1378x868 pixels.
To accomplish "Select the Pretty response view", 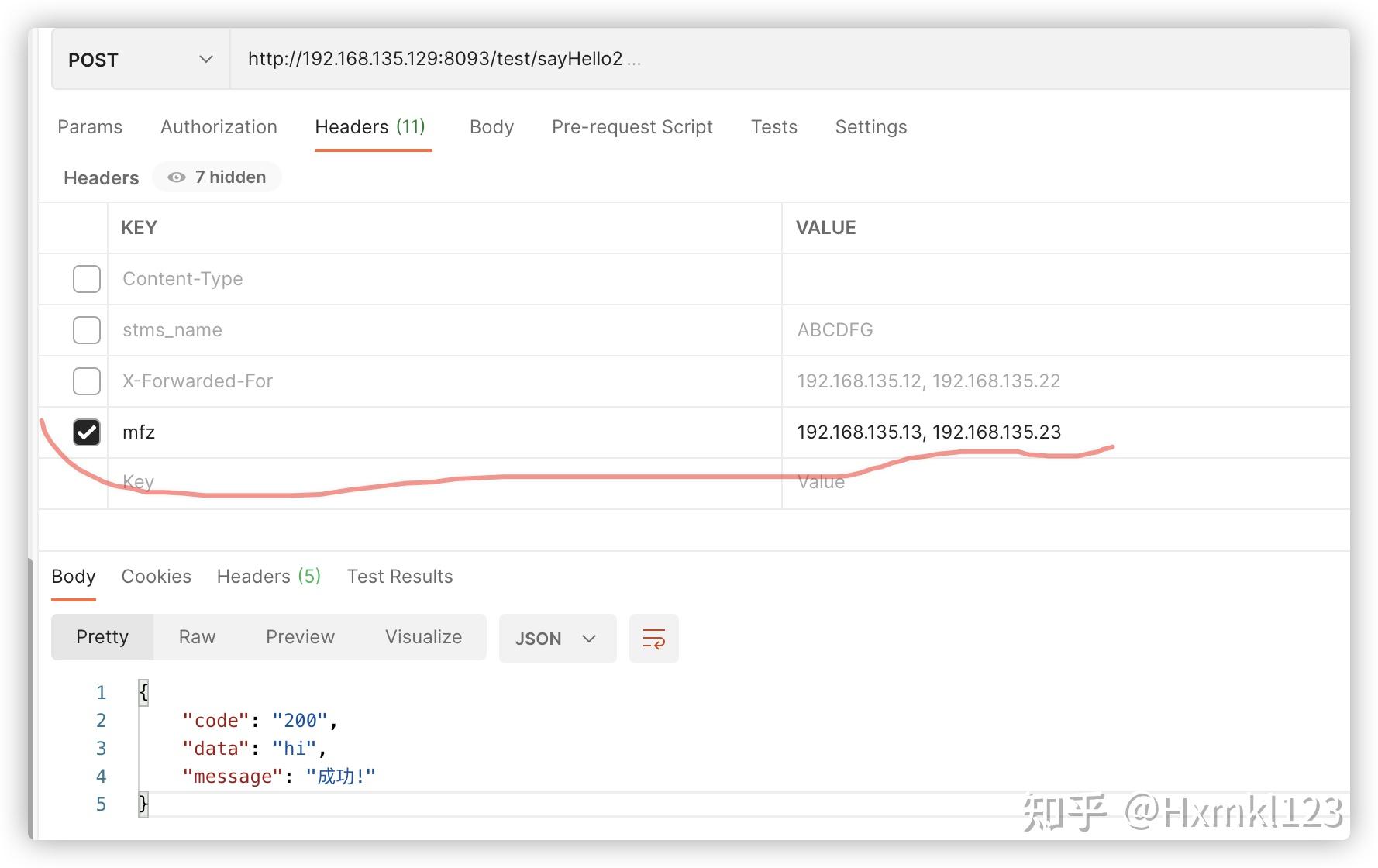I will point(102,636).
